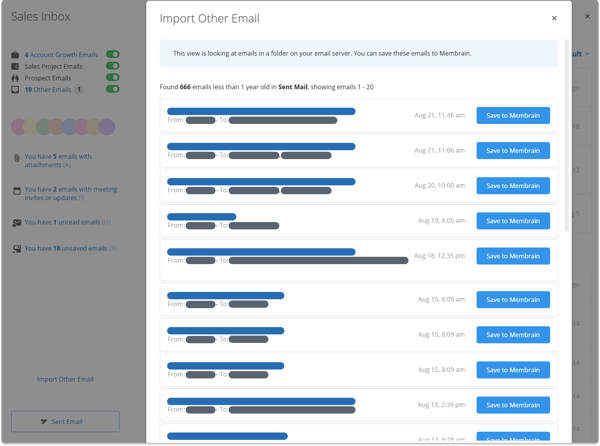Open the Aug 20, 10:00 am email subject

(261, 181)
